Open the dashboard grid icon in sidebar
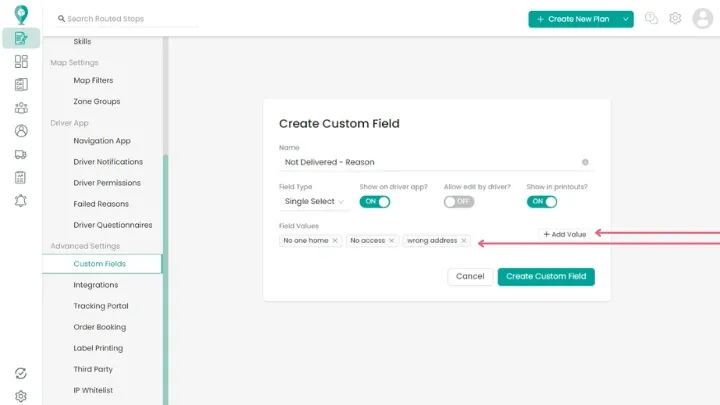 click(x=21, y=62)
